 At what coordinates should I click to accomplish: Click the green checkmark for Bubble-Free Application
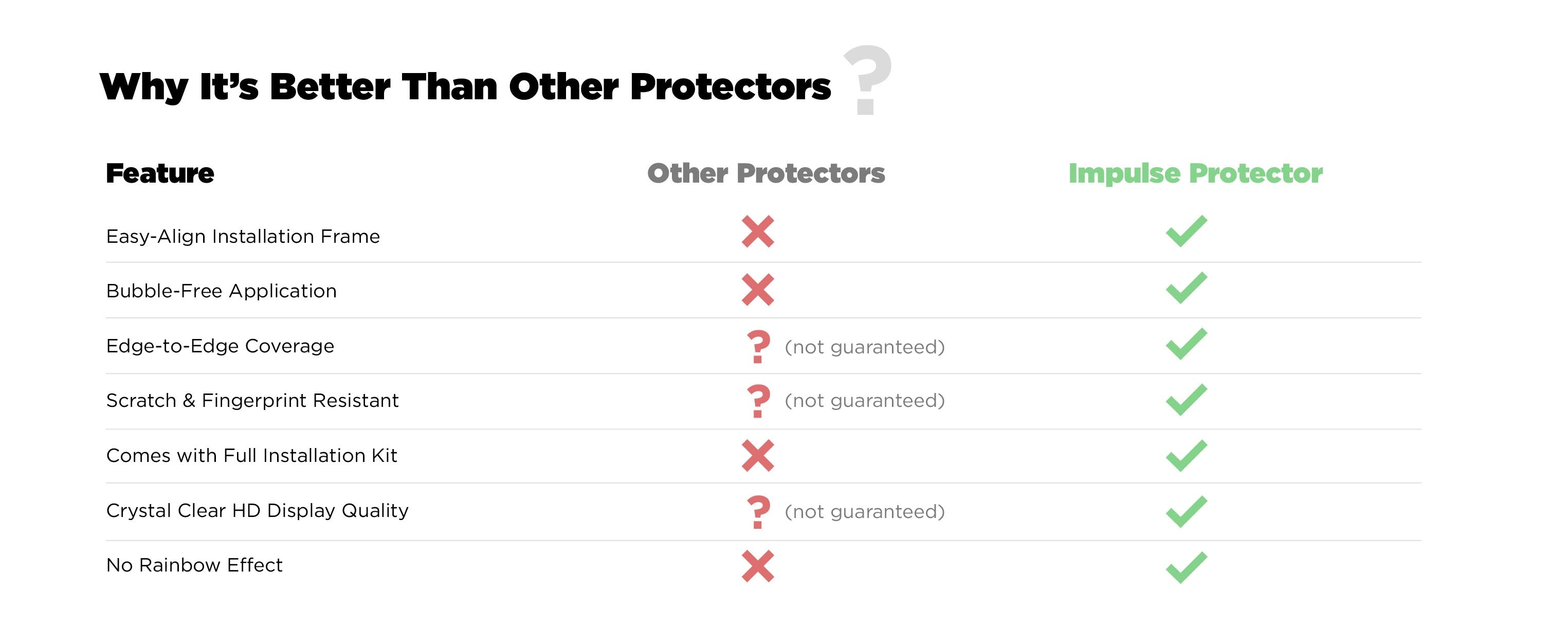[x=1187, y=288]
